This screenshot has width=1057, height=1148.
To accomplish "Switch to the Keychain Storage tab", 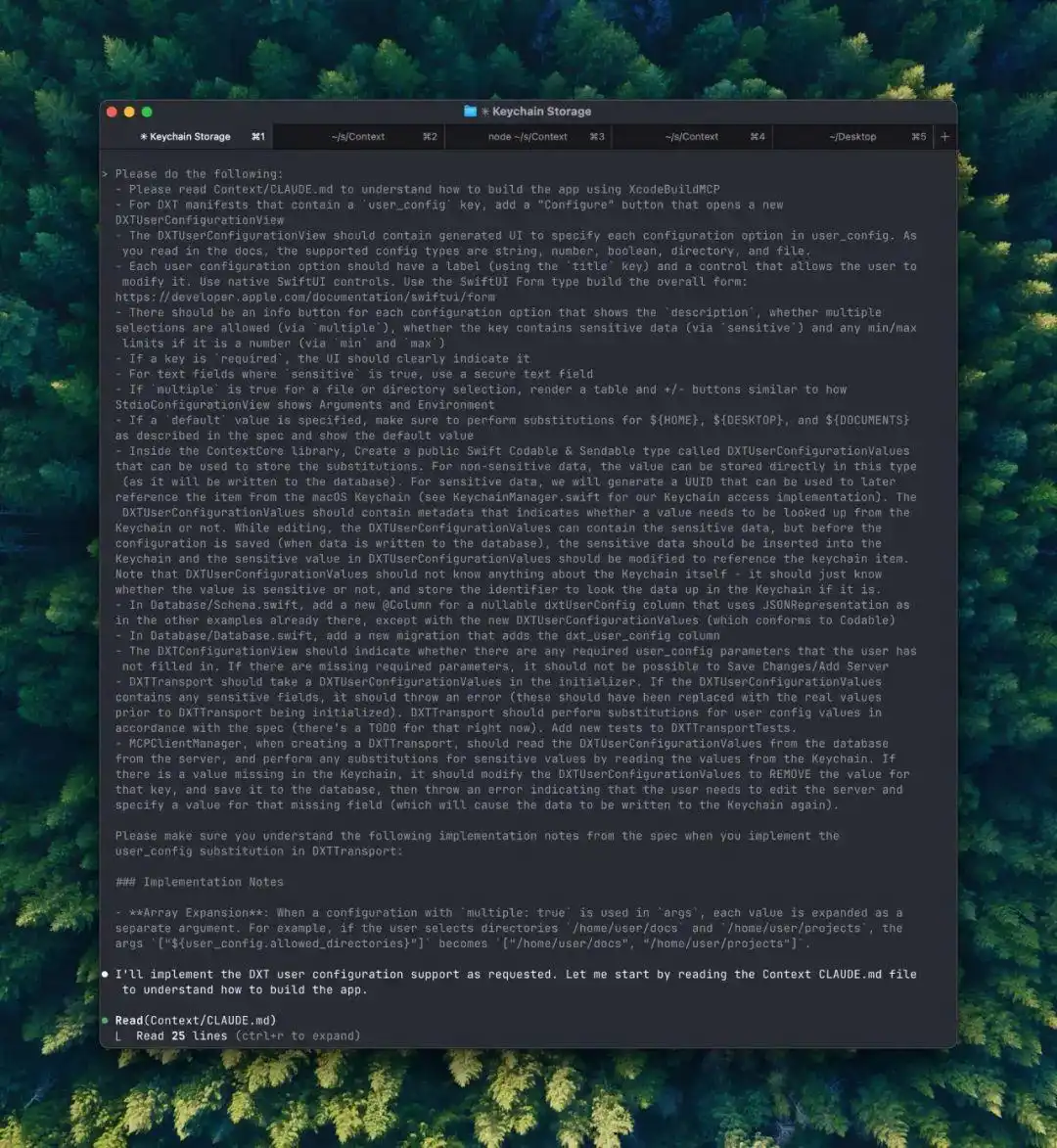I will pos(186,137).
